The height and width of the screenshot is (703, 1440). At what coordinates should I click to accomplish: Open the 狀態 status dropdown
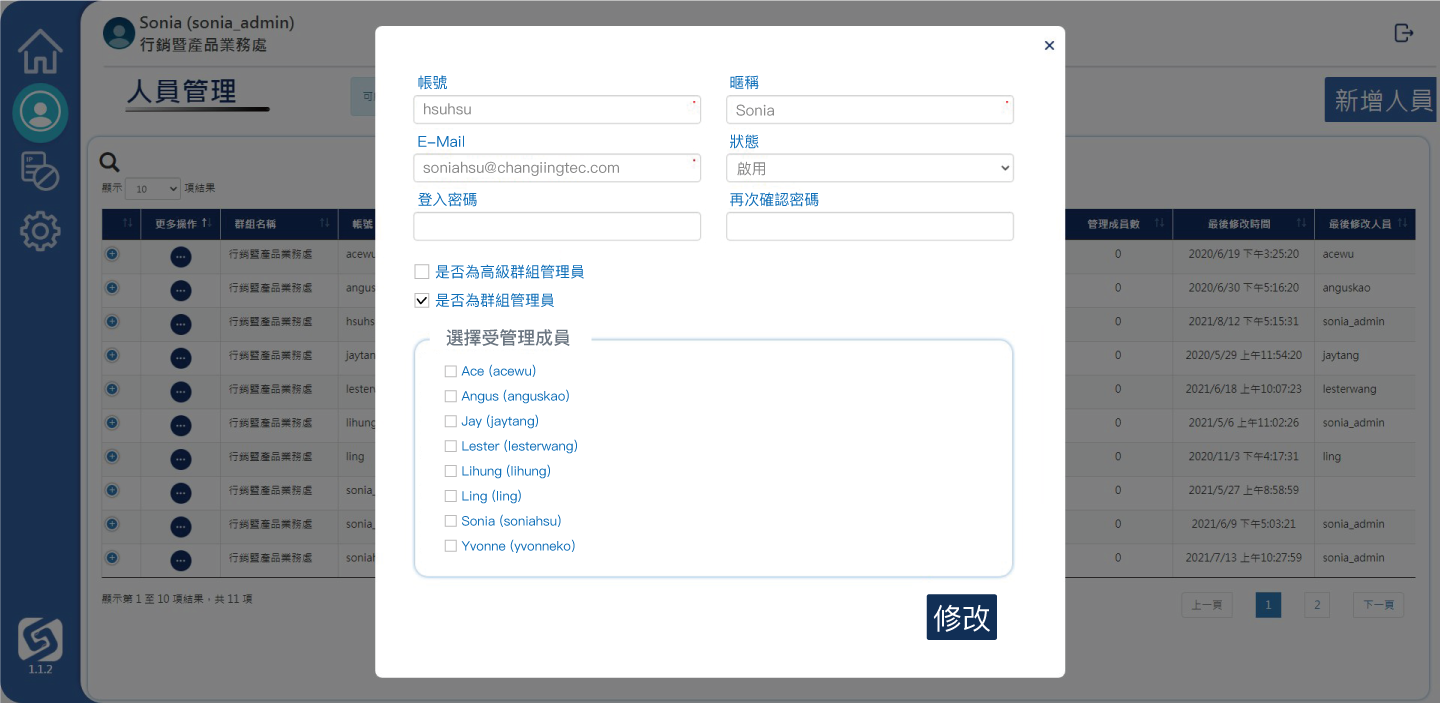click(x=869, y=169)
